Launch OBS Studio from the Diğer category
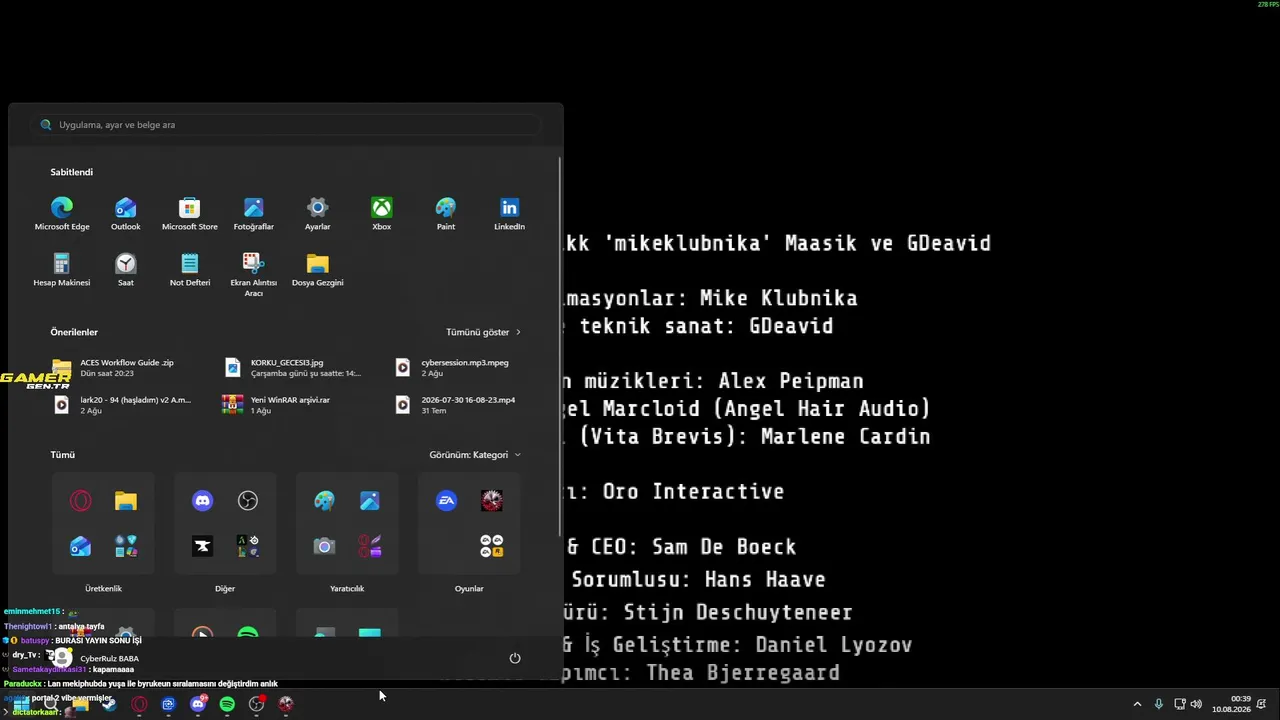The height and width of the screenshot is (720, 1280). click(x=248, y=501)
